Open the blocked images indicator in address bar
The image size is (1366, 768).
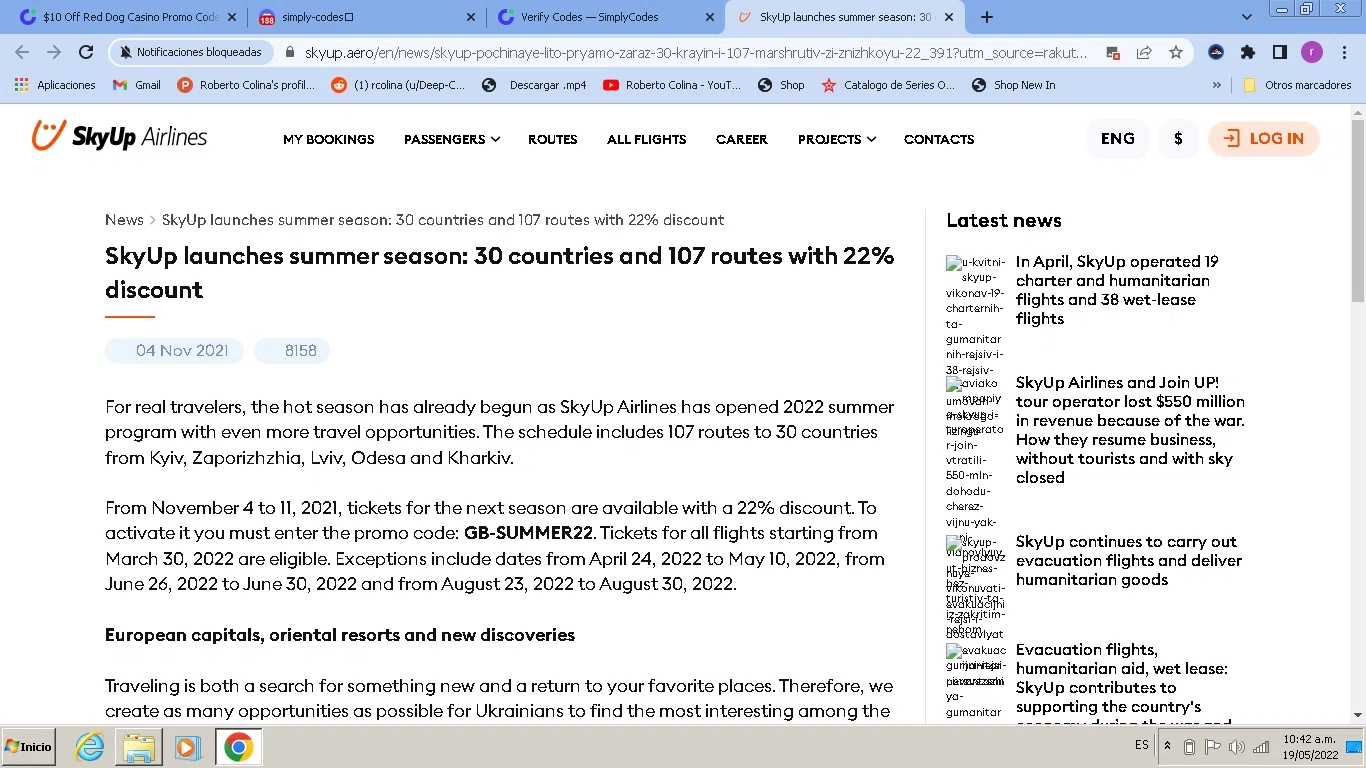[1113, 53]
